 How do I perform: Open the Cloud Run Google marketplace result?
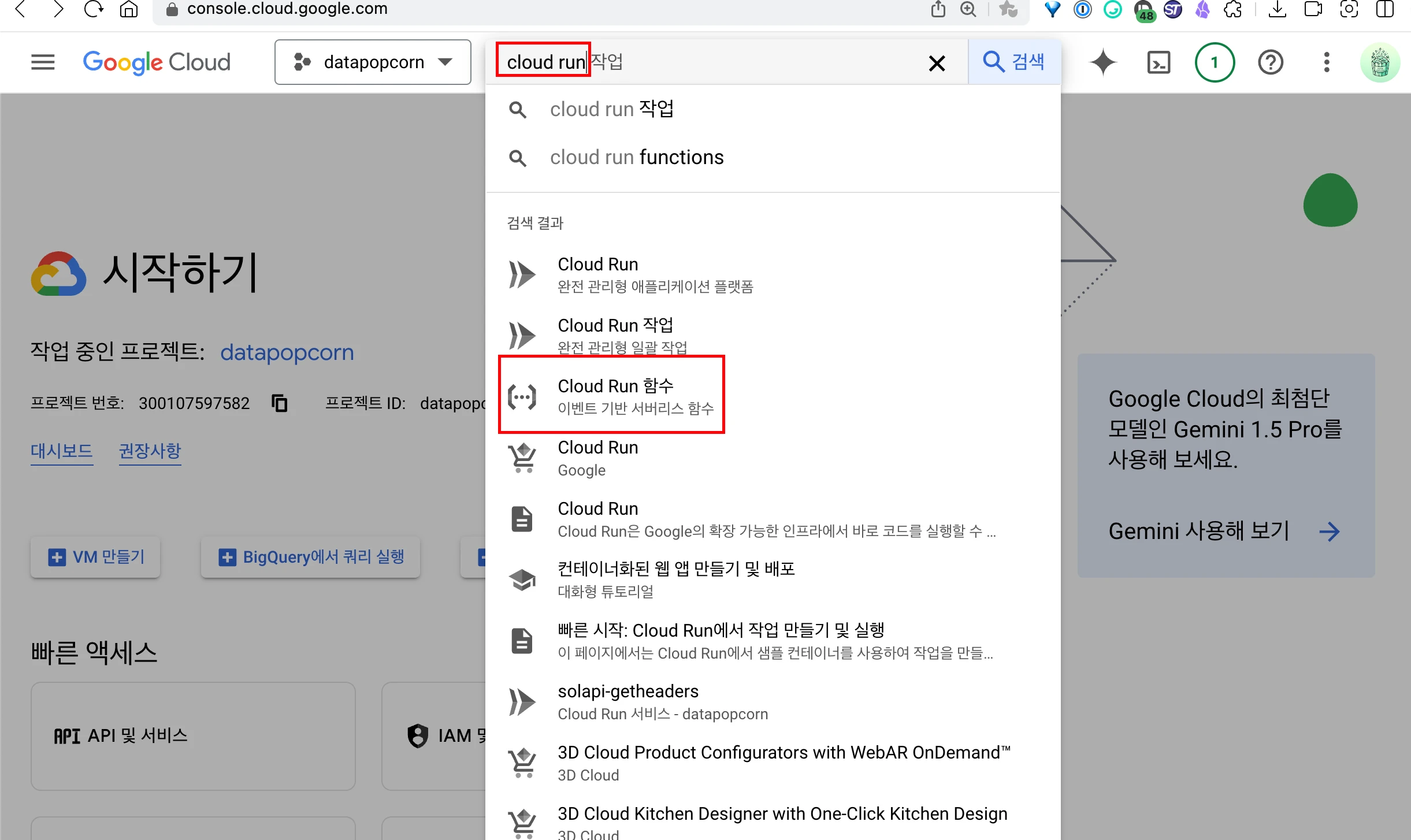773,458
